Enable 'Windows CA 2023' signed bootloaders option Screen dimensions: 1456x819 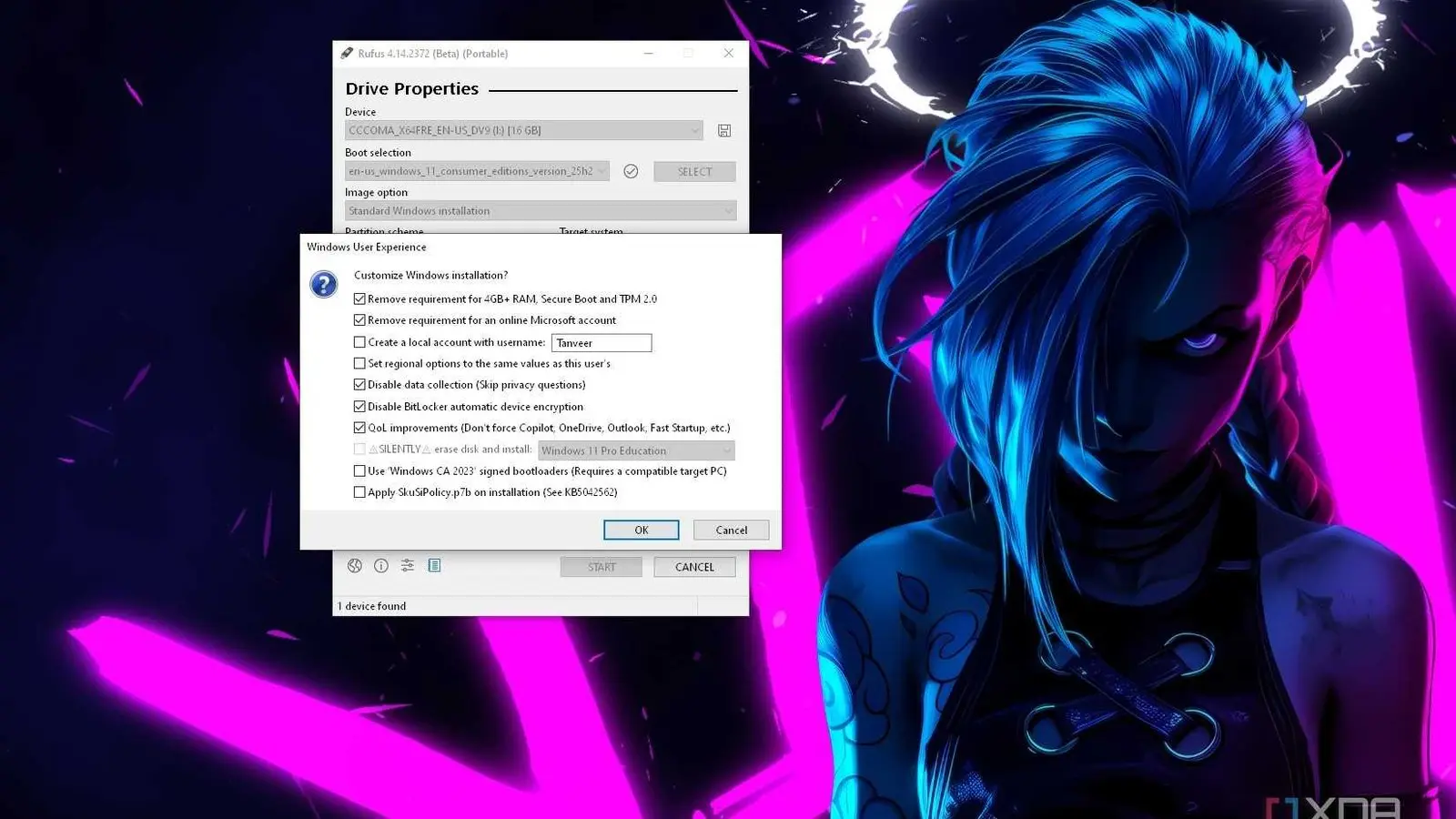[x=359, y=471]
